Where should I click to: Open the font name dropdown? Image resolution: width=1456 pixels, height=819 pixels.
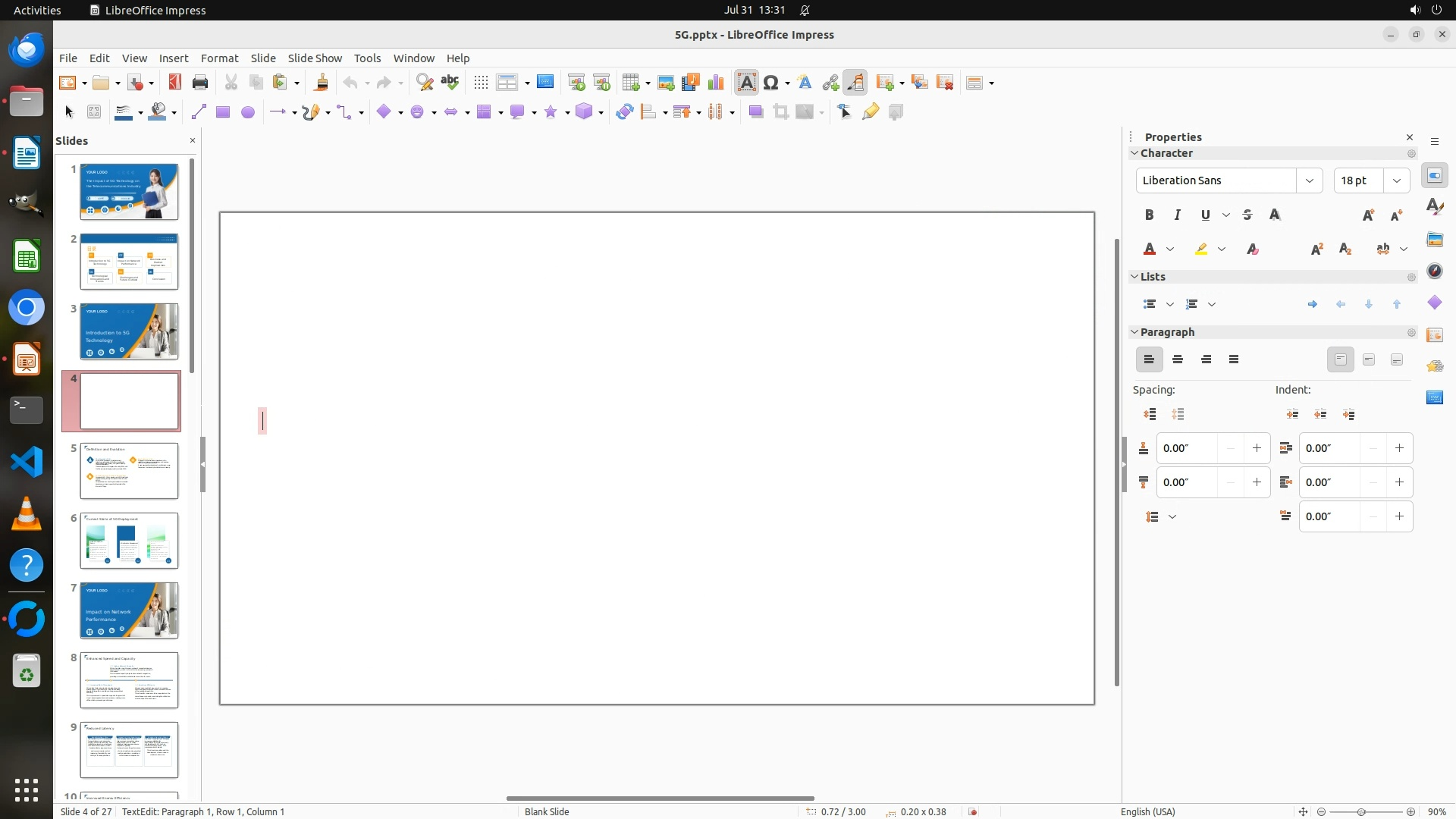click(x=1309, y=180)
